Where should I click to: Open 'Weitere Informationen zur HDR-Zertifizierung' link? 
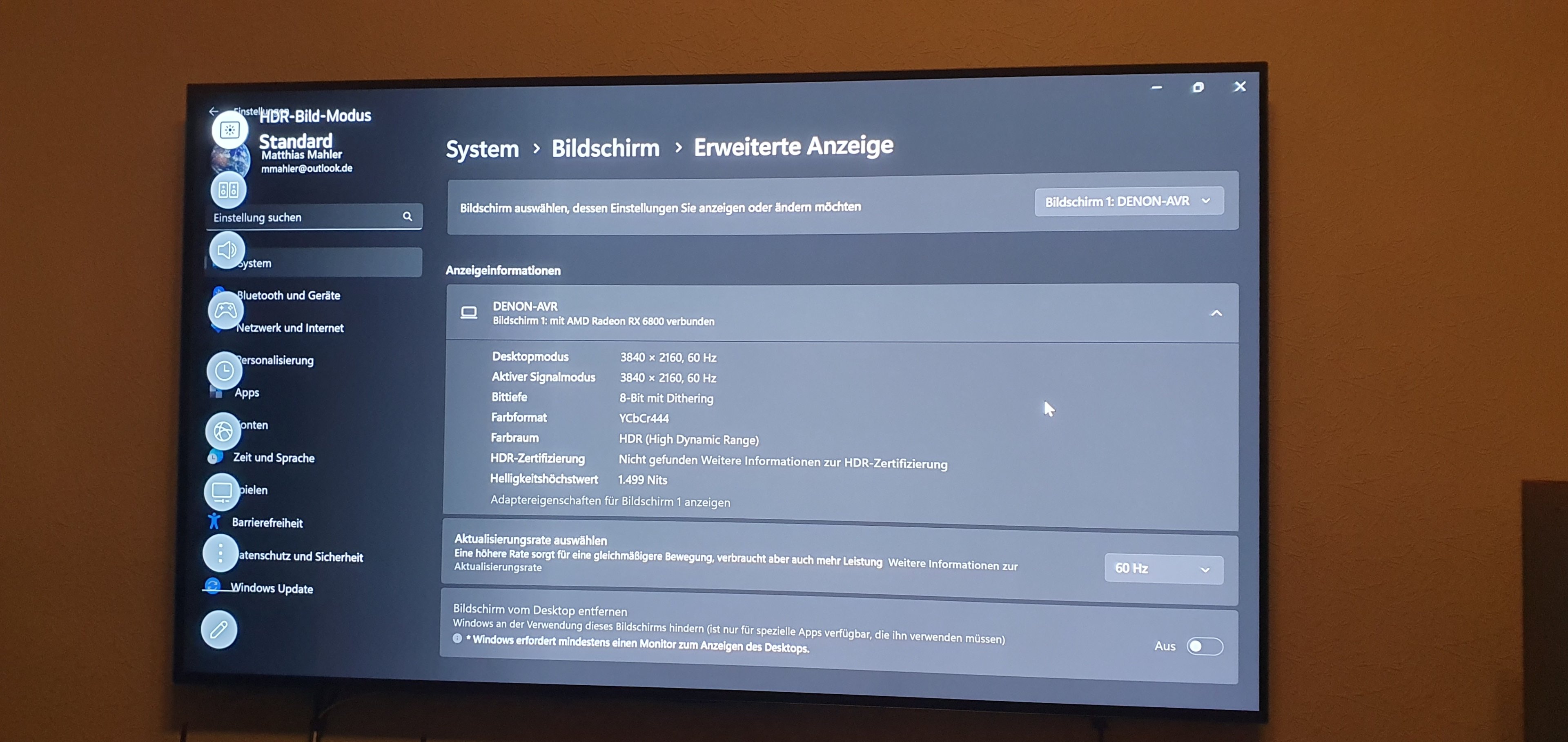pos(824,462)
